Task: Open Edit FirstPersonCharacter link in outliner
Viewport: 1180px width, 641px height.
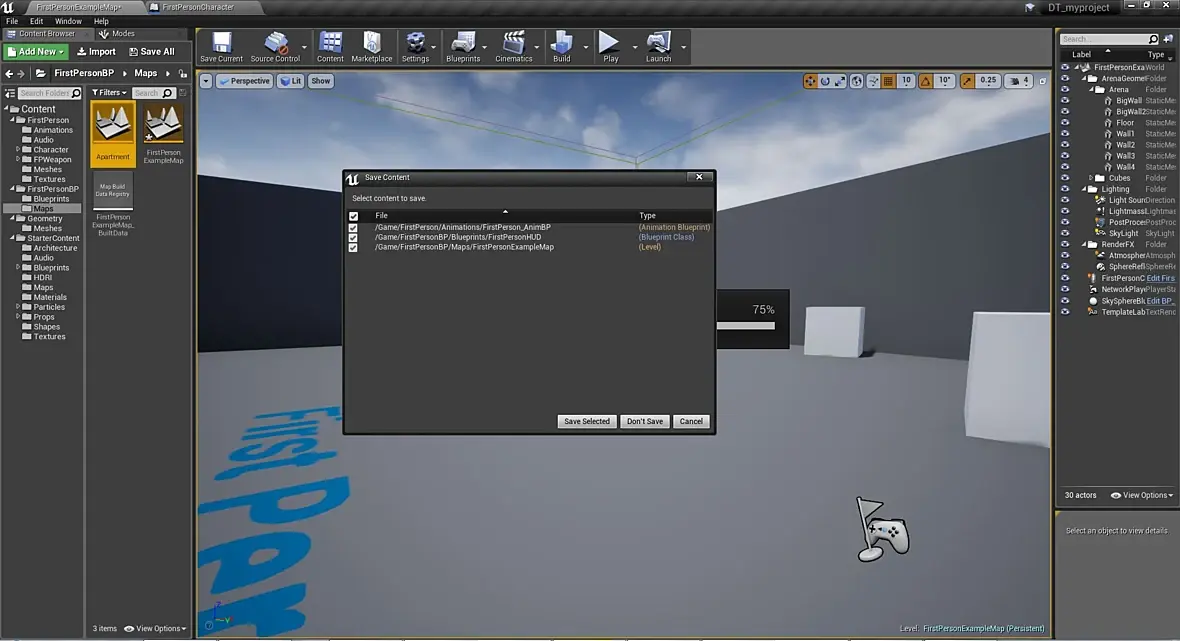Action: point(1160,278)
